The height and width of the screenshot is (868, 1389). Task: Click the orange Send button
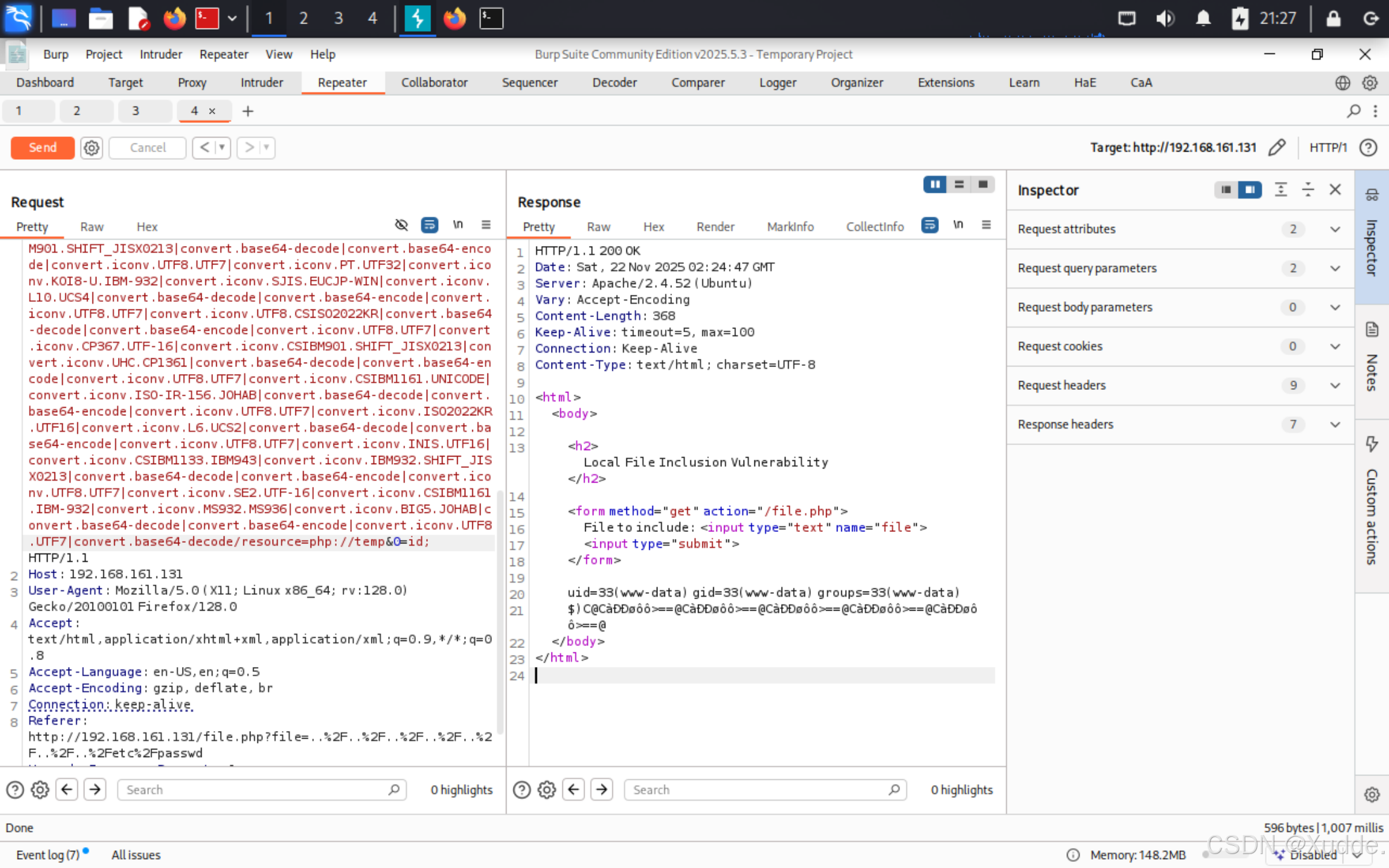[x=42, y=148]
